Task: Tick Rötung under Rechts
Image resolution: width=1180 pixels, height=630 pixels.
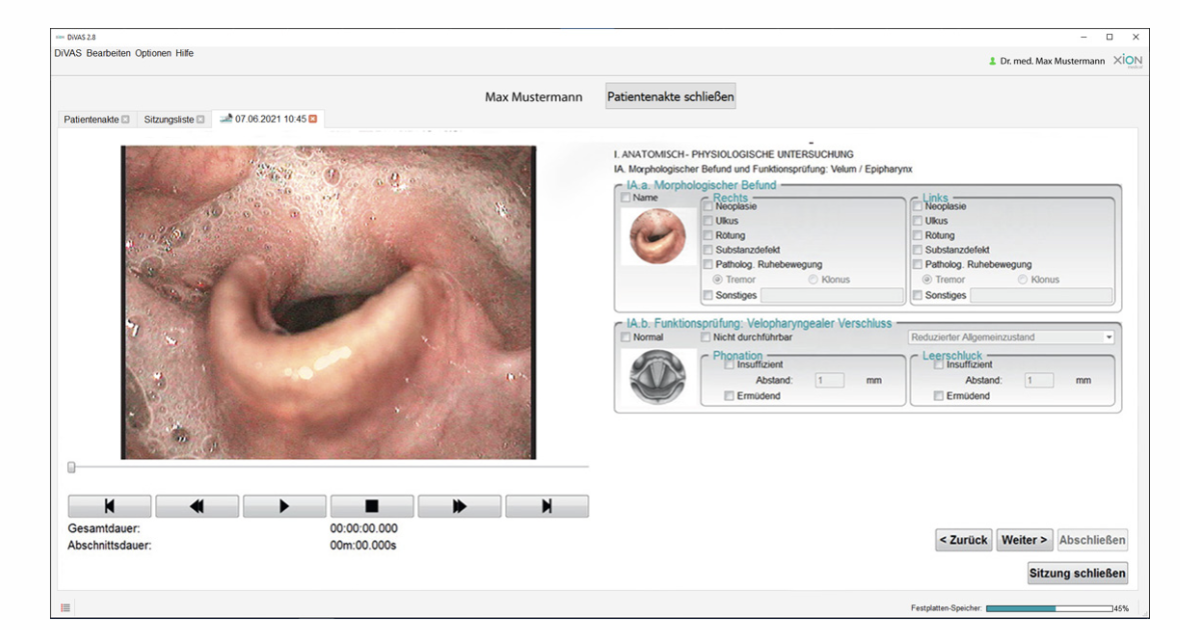Action: tap(708, 236)
